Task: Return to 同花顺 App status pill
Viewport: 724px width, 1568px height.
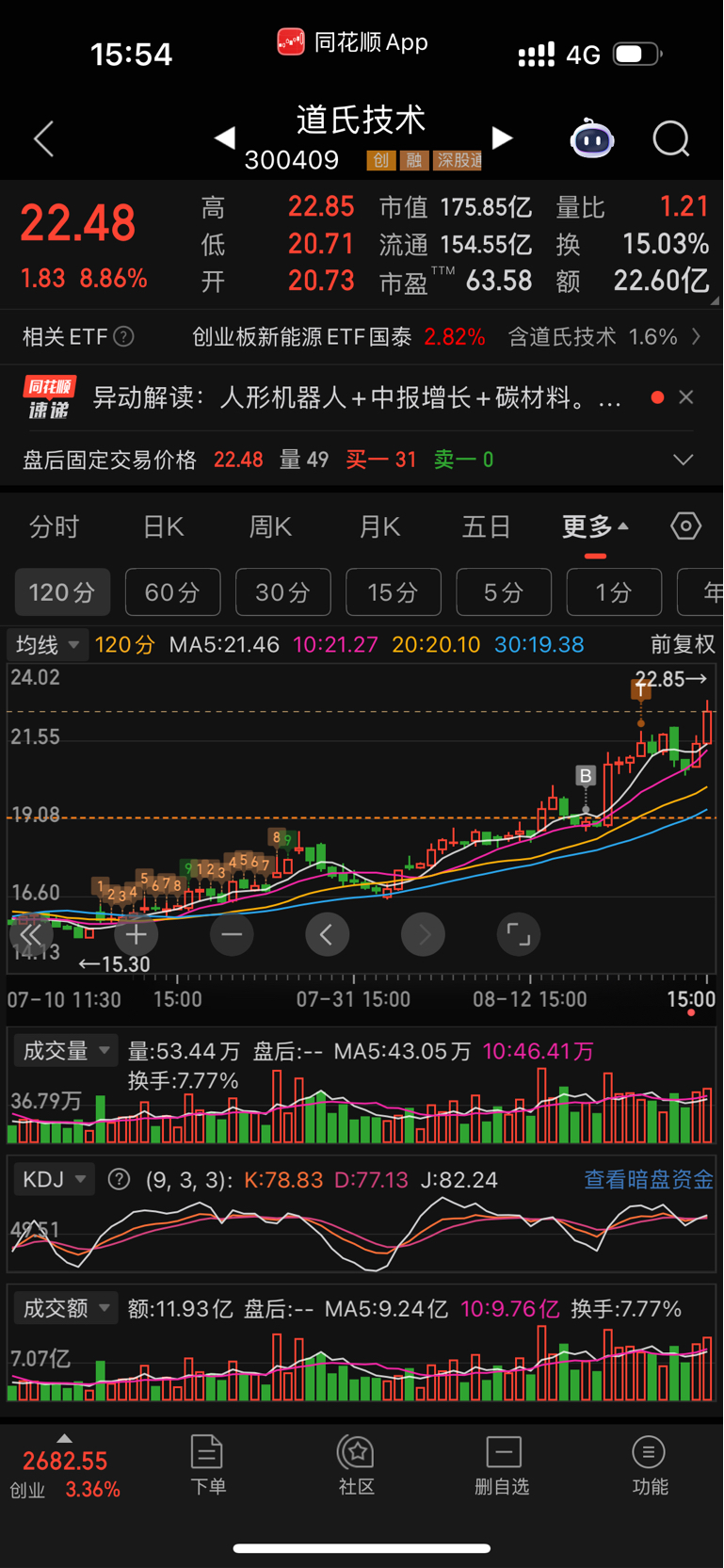Action: pos(353,42)
